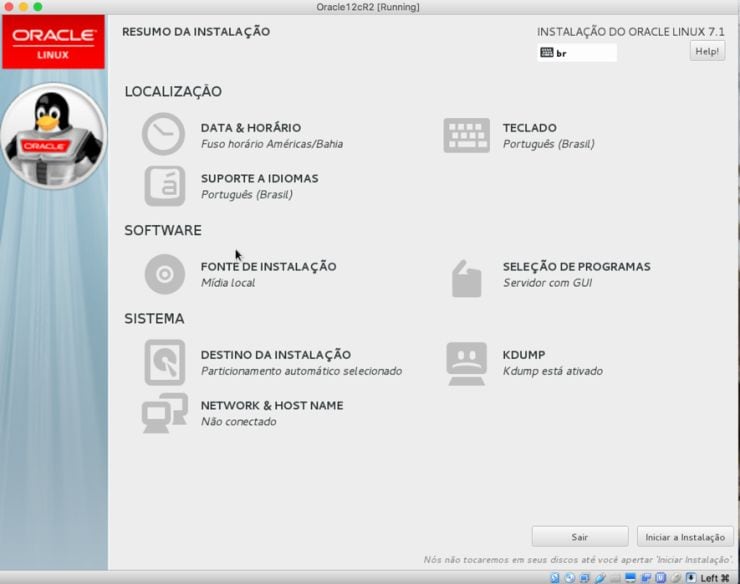Click the RESUMO DA INSTALAÇÃO title text
This screenshot has height=584, width=740.
196,32
